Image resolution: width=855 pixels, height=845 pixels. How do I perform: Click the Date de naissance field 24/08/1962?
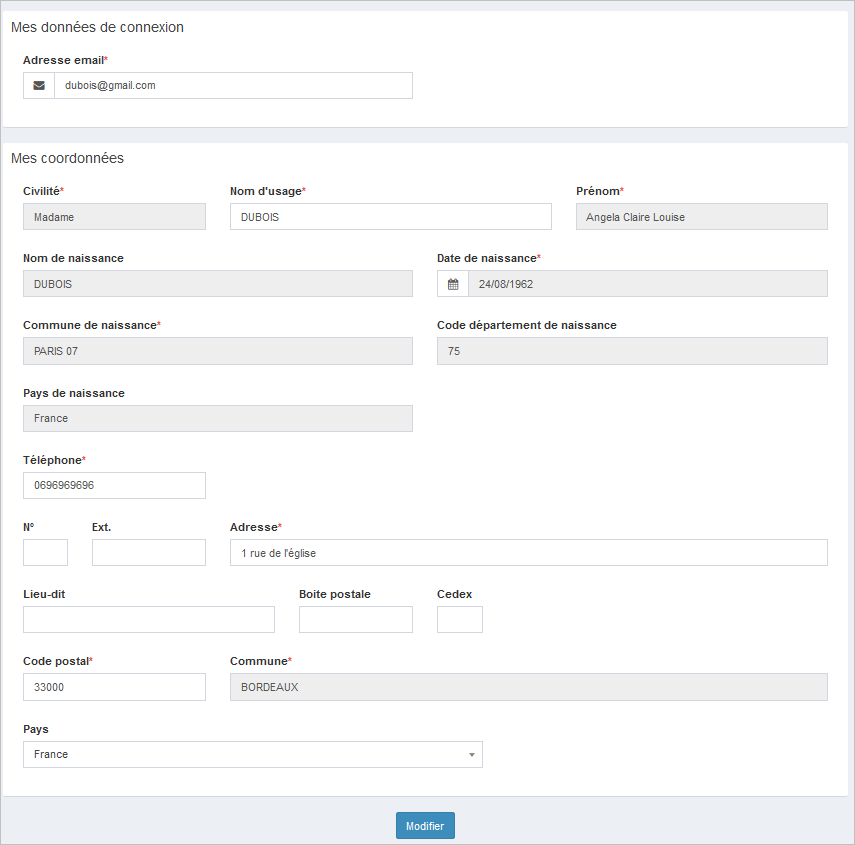click(647, 284)
